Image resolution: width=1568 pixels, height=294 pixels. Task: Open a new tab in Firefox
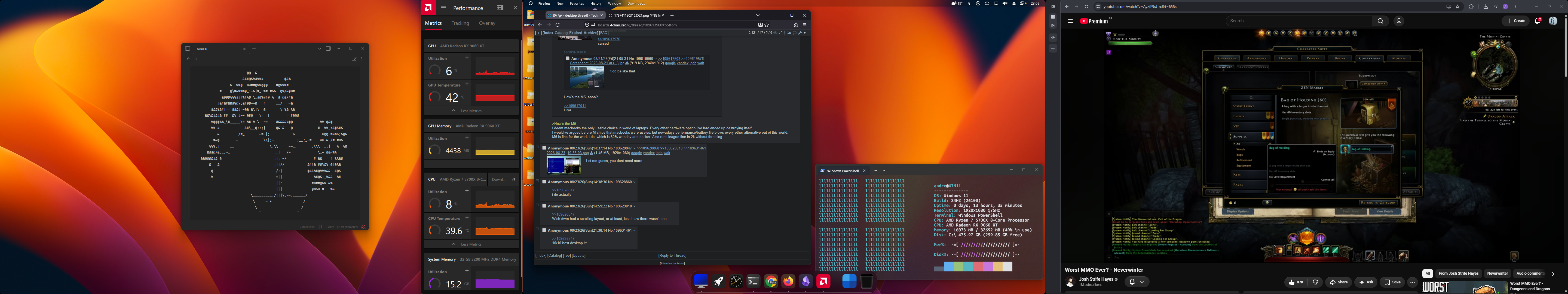click(x=672, y=15)
